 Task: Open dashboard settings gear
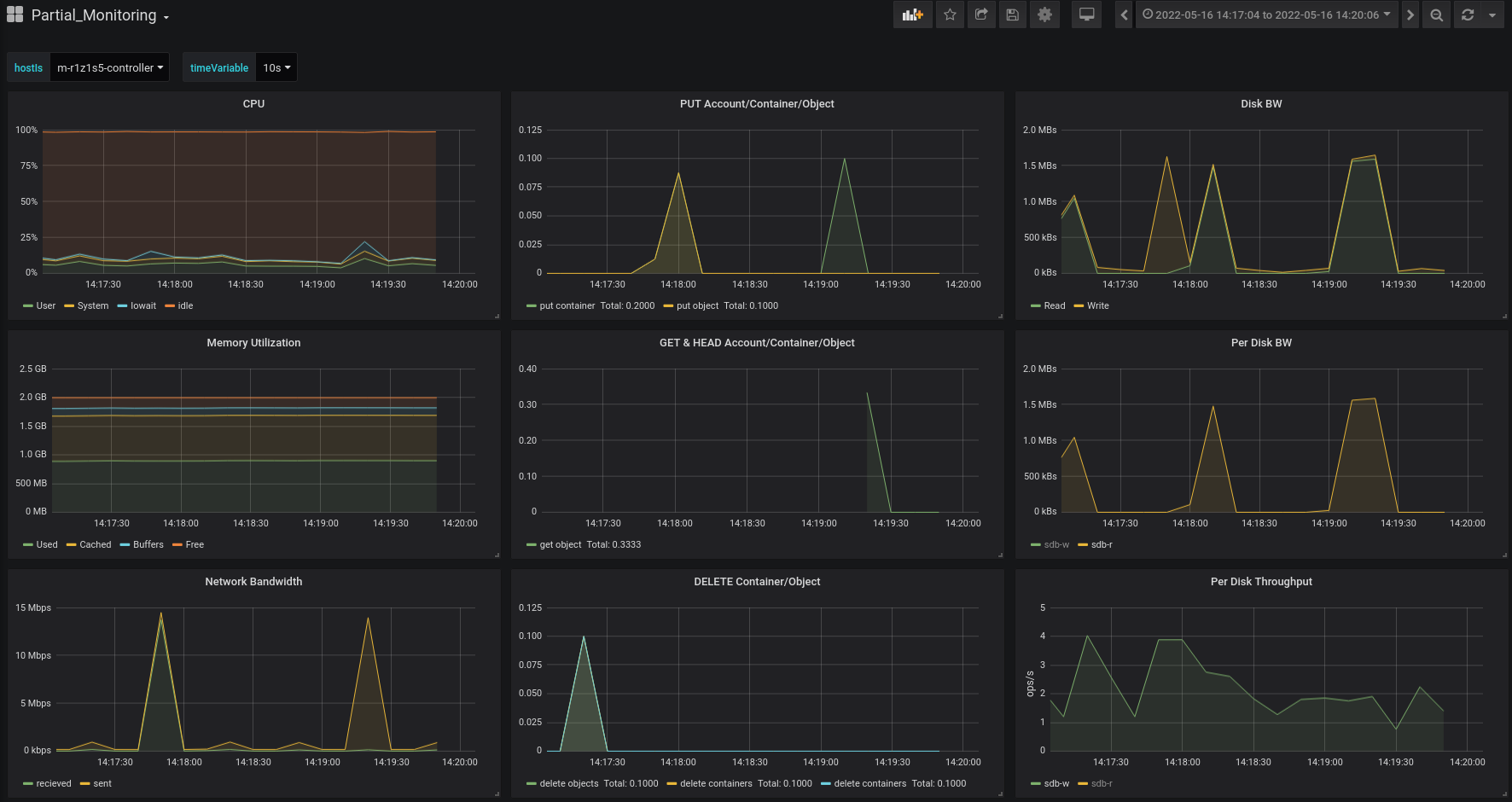point(1044,15)
